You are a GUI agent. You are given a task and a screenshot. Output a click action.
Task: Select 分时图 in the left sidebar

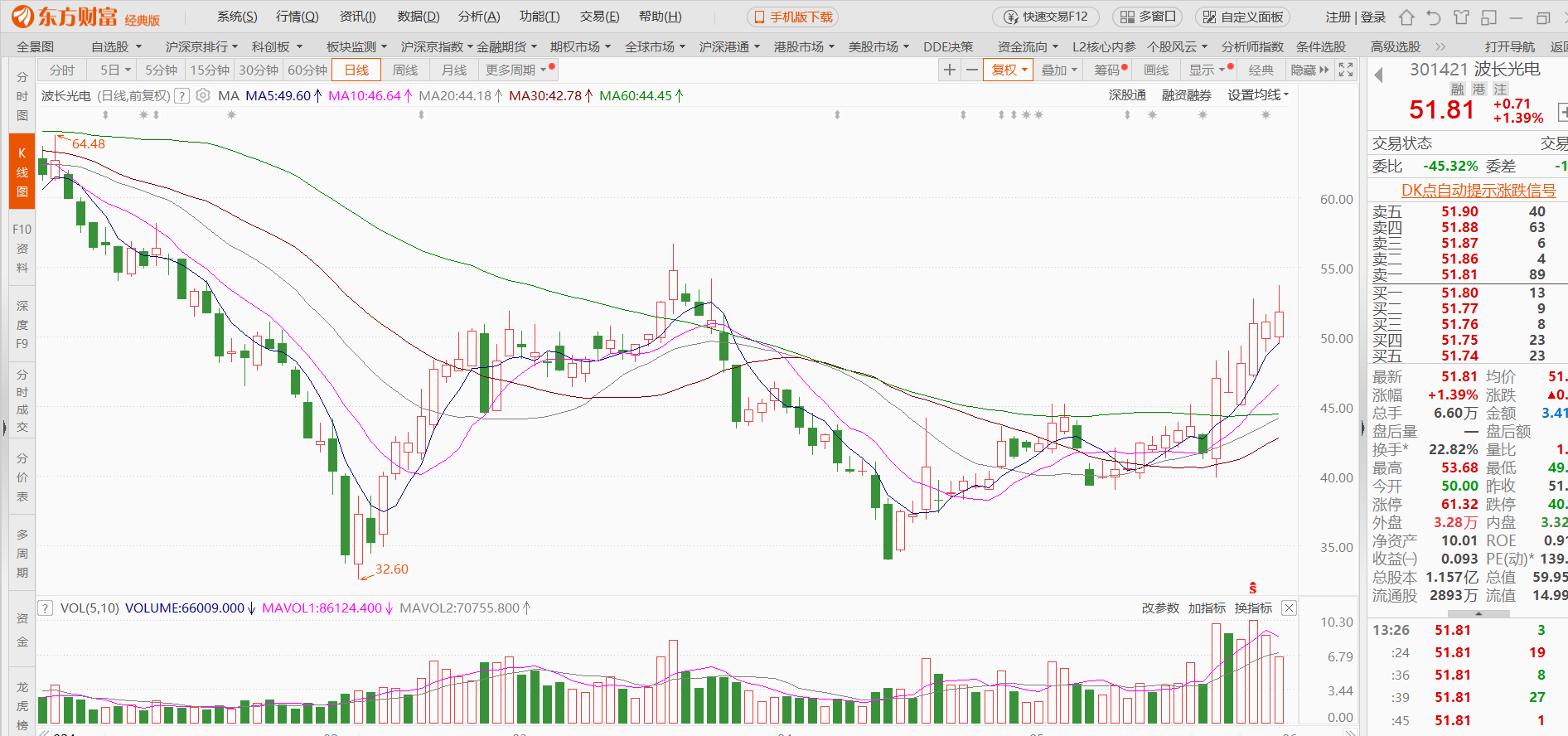point(22,96)
